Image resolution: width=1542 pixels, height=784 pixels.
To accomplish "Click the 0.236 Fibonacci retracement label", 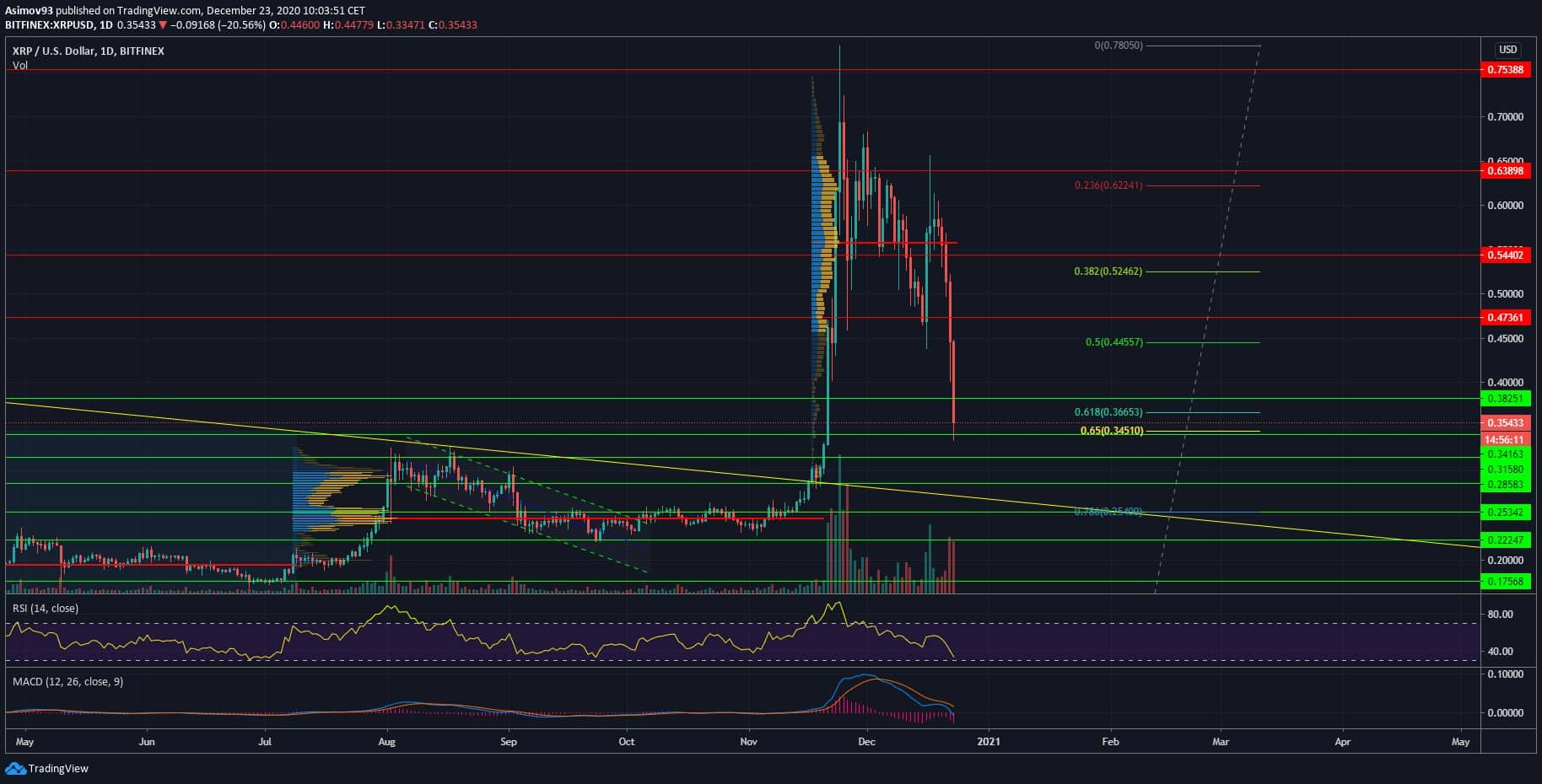I will 1108,185.
